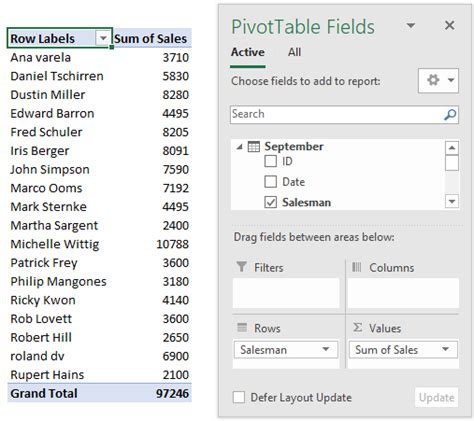Open Sum of Sales dropdown in Values

tap(445, 349)
